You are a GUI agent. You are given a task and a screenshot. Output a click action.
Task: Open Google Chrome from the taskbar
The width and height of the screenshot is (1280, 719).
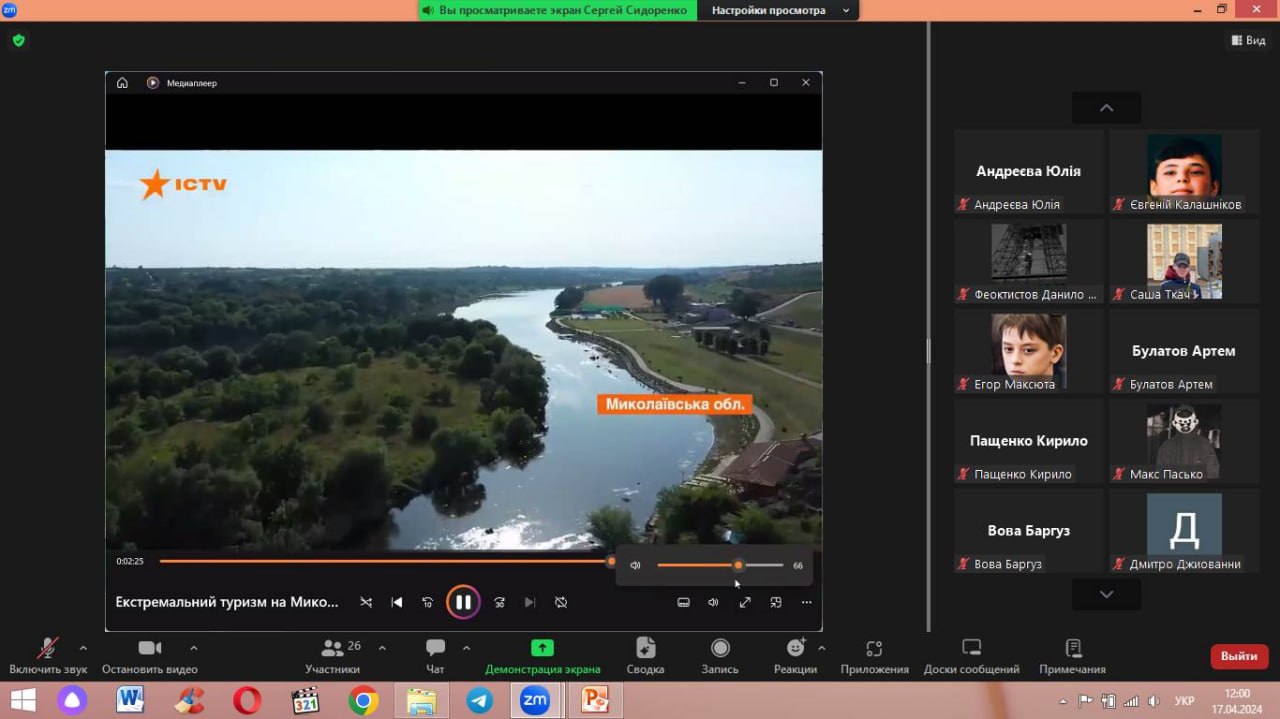[363, 700]
